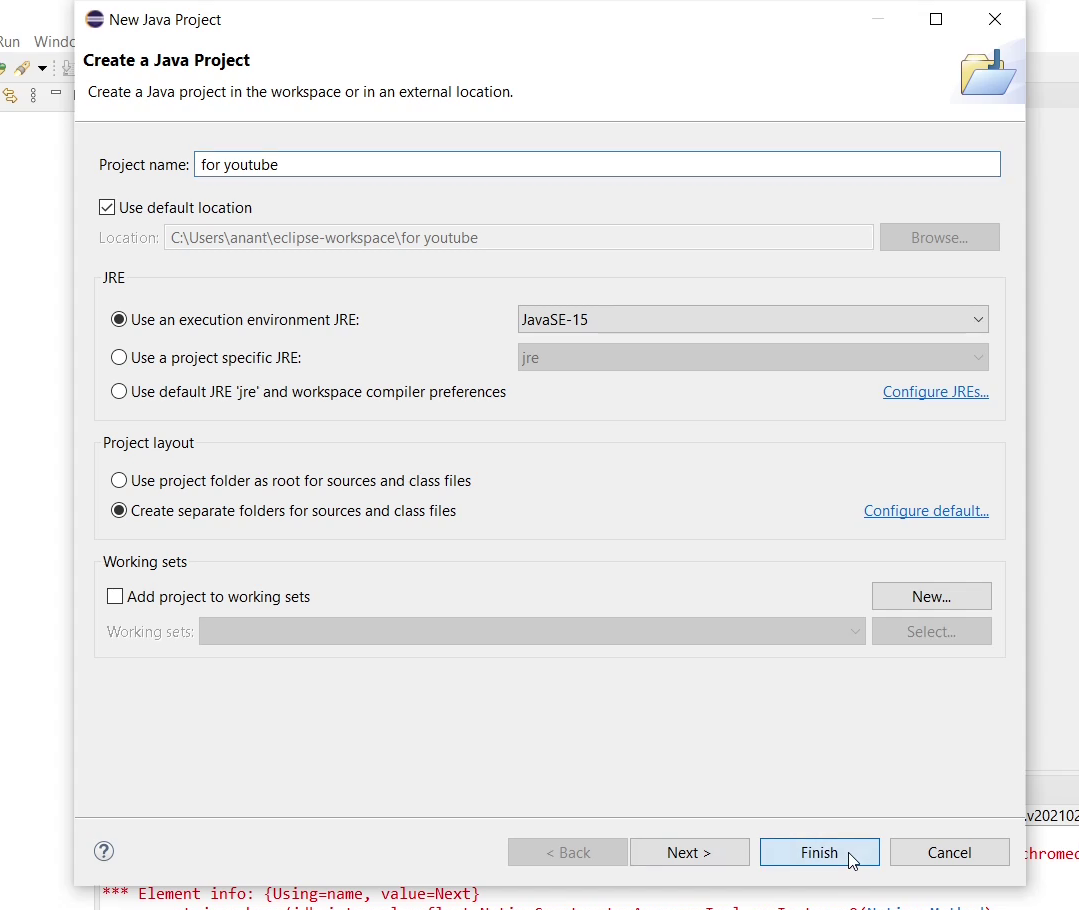Viewport: 1079px width, 910px height.
Task: Click the Eclipse logo in dialog title bar
Action: 95,19
